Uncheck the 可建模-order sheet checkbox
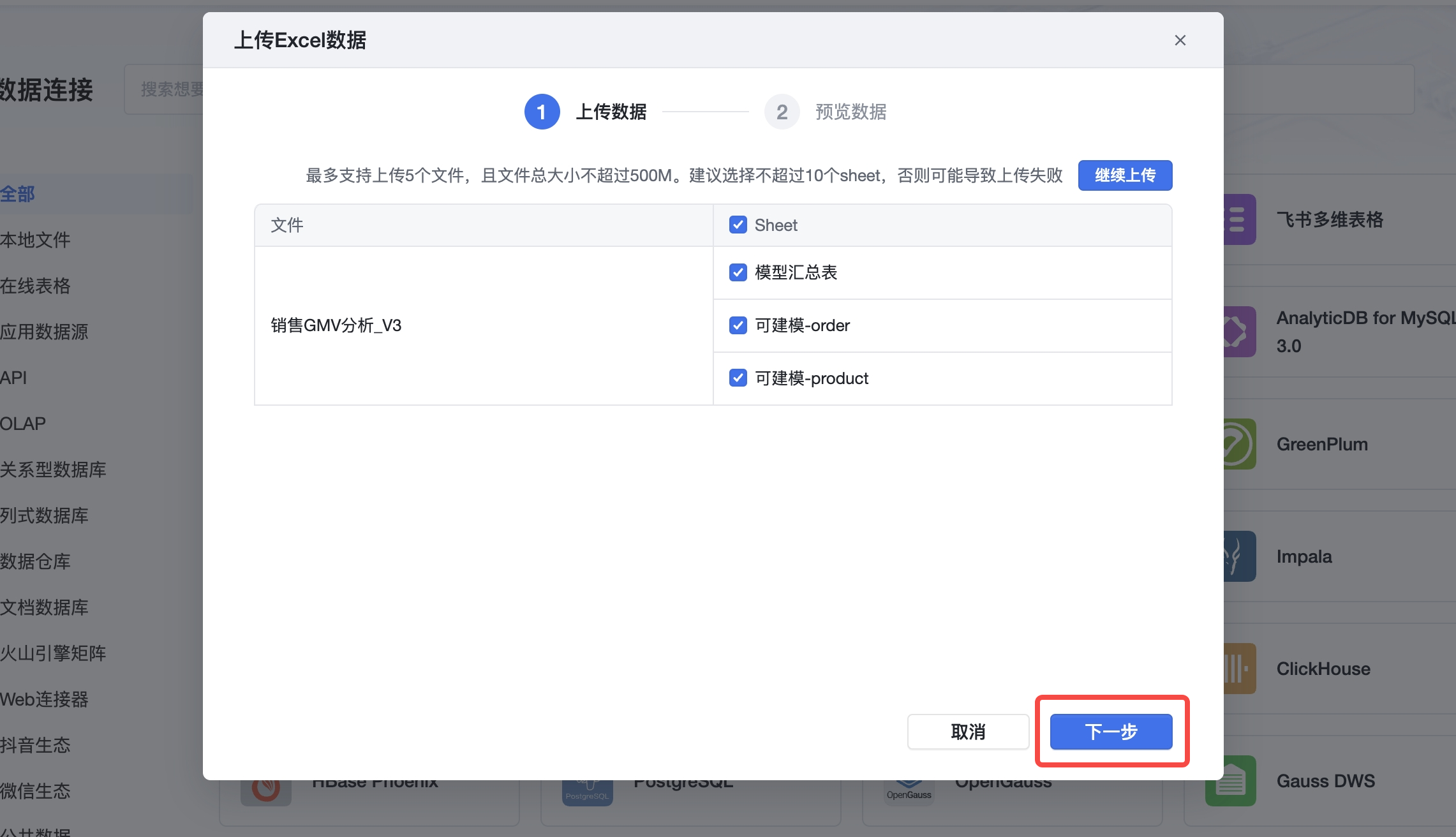The height and width of the screenshot is (837, 1456). [x=738, y=325]
